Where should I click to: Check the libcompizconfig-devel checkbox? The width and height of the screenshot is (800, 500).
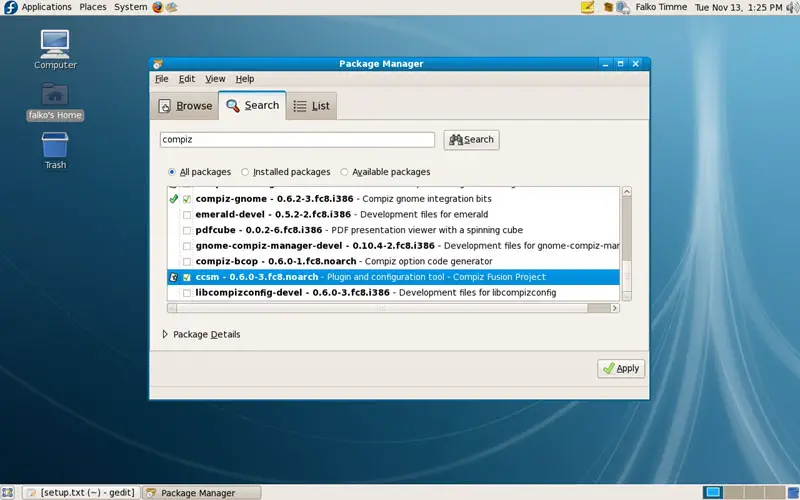point(187,293)
